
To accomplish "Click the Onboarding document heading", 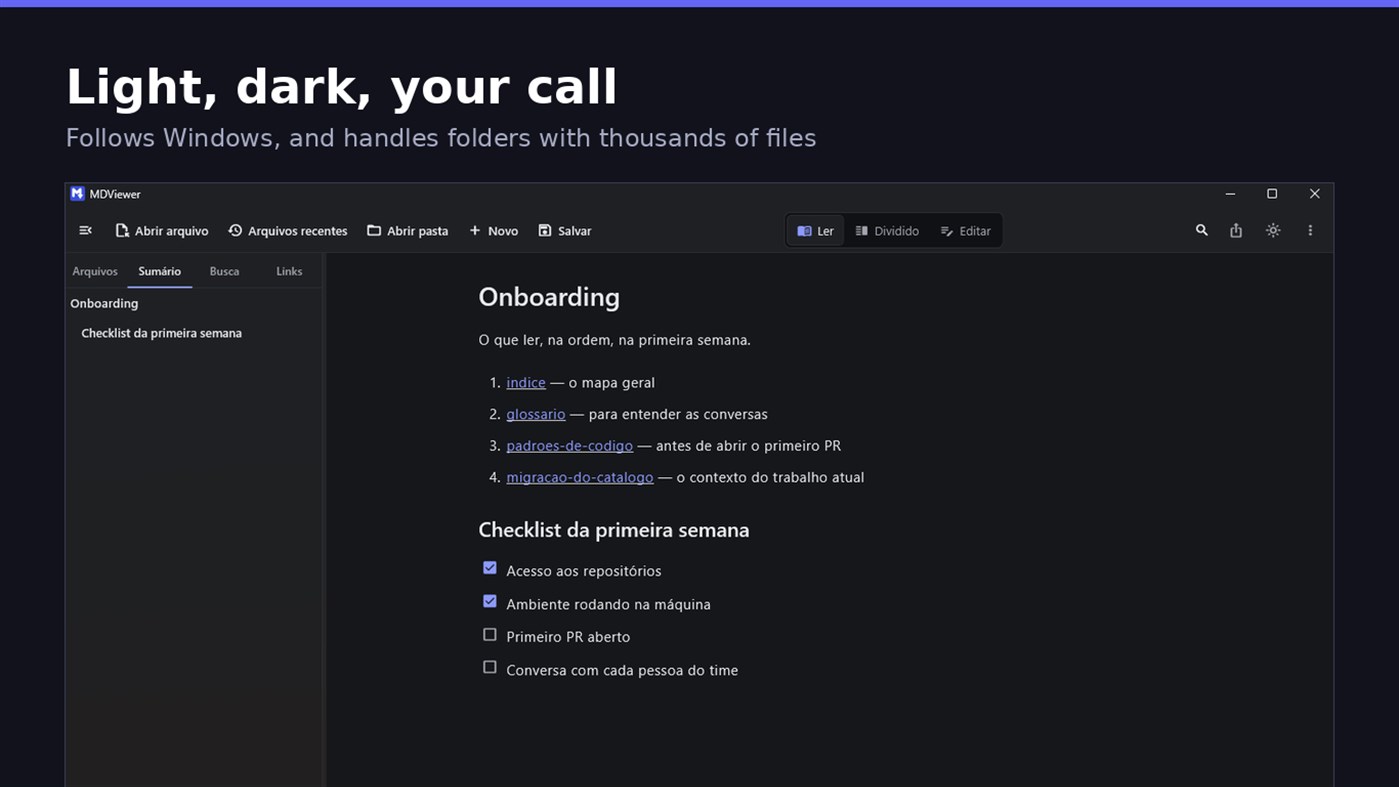I will 549,297.
